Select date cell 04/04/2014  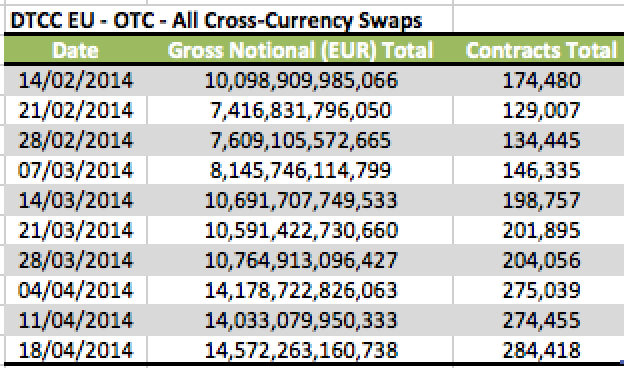(76, 290)
